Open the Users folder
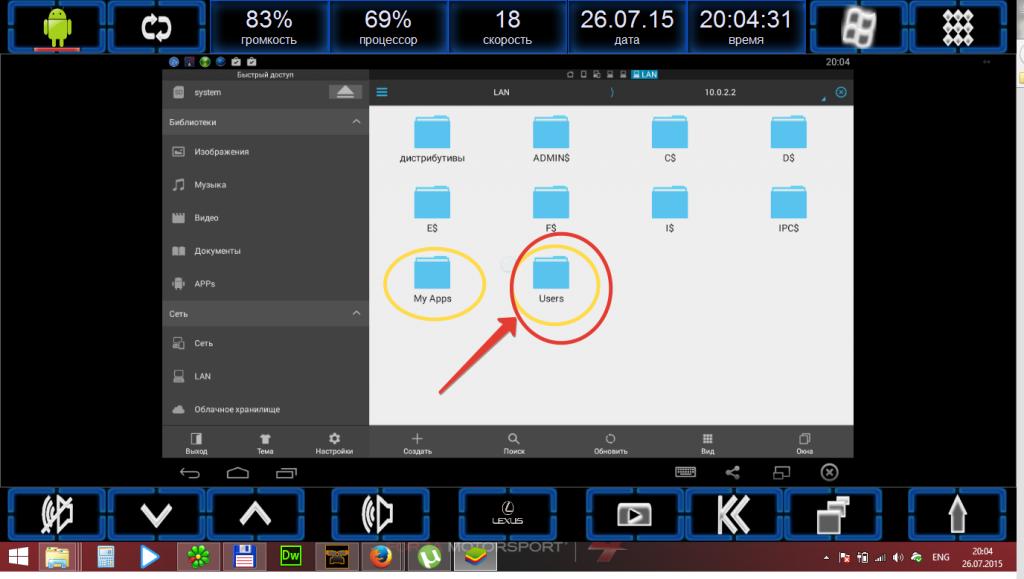Viewport: 1024px width, 579px height. (550, 273)
